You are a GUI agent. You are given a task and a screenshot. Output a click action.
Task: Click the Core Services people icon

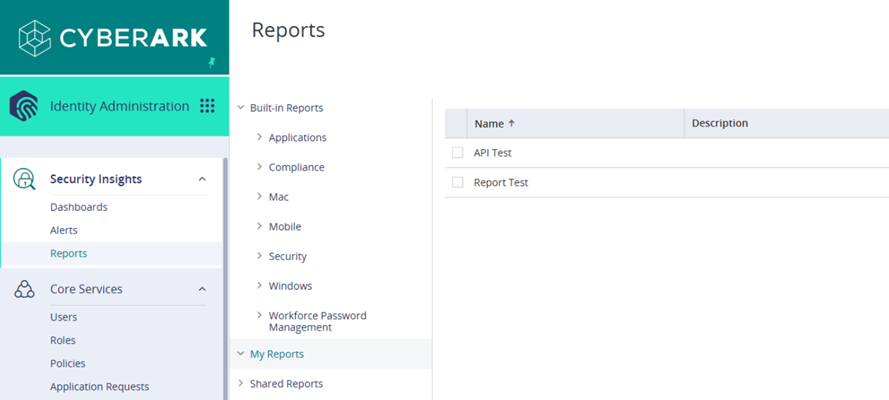[x=24, y=289]
